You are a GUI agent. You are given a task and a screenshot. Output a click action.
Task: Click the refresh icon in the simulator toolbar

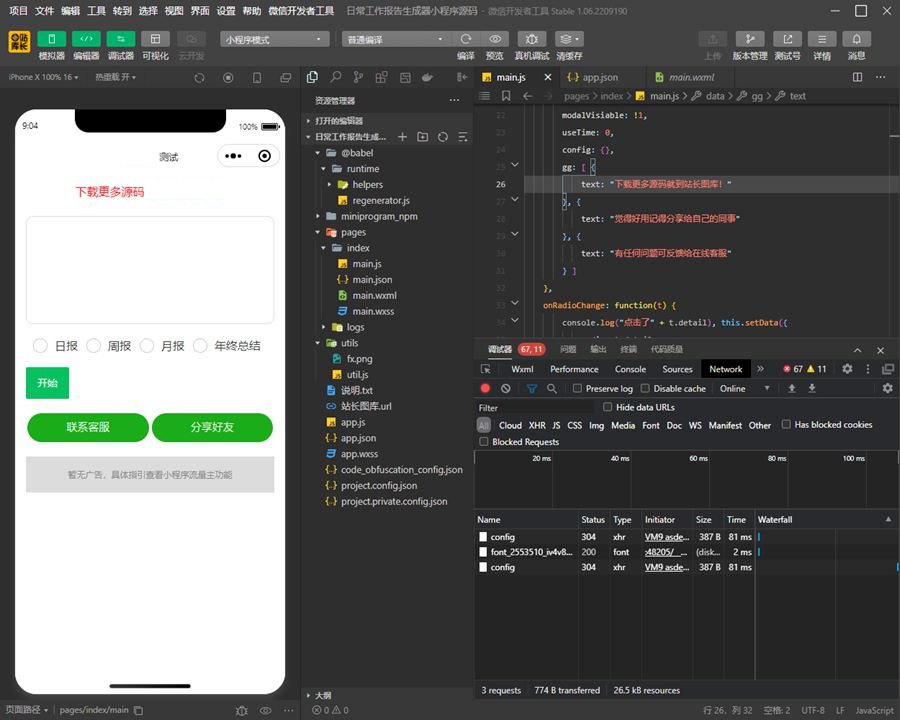click(x=199, y=77)
